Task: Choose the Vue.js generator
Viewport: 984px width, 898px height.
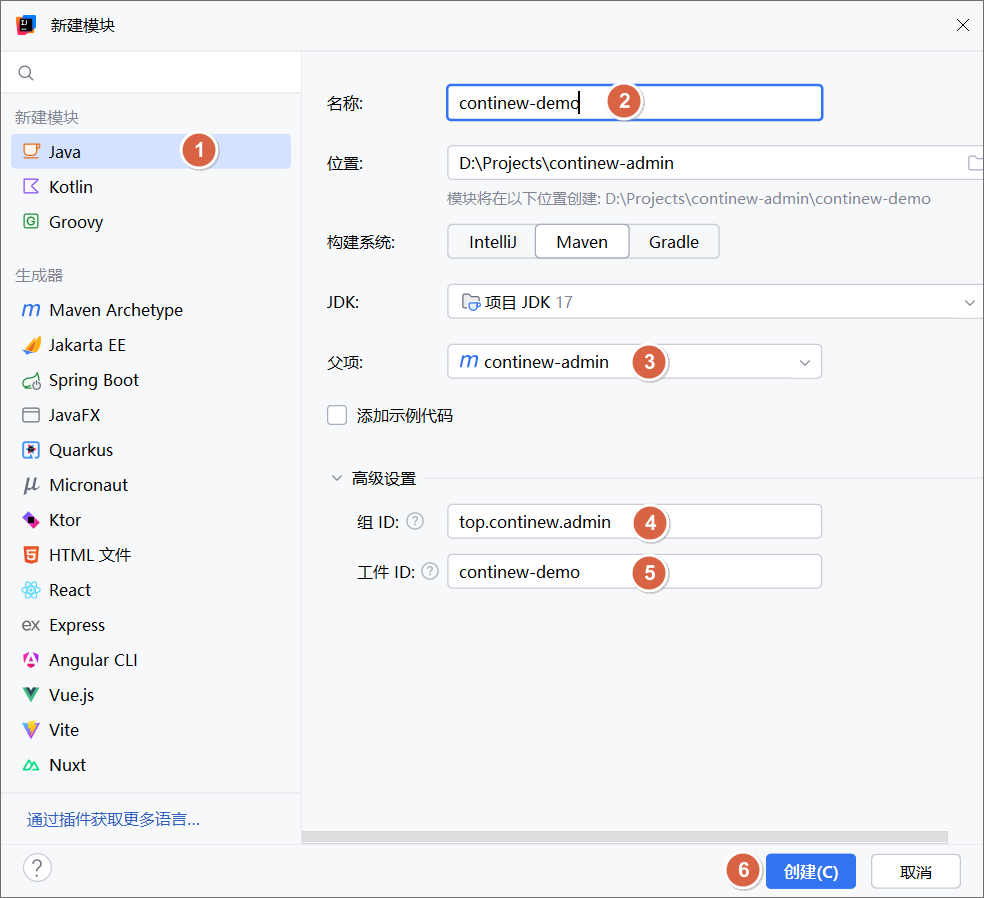Action: click(x=151, y=695)
